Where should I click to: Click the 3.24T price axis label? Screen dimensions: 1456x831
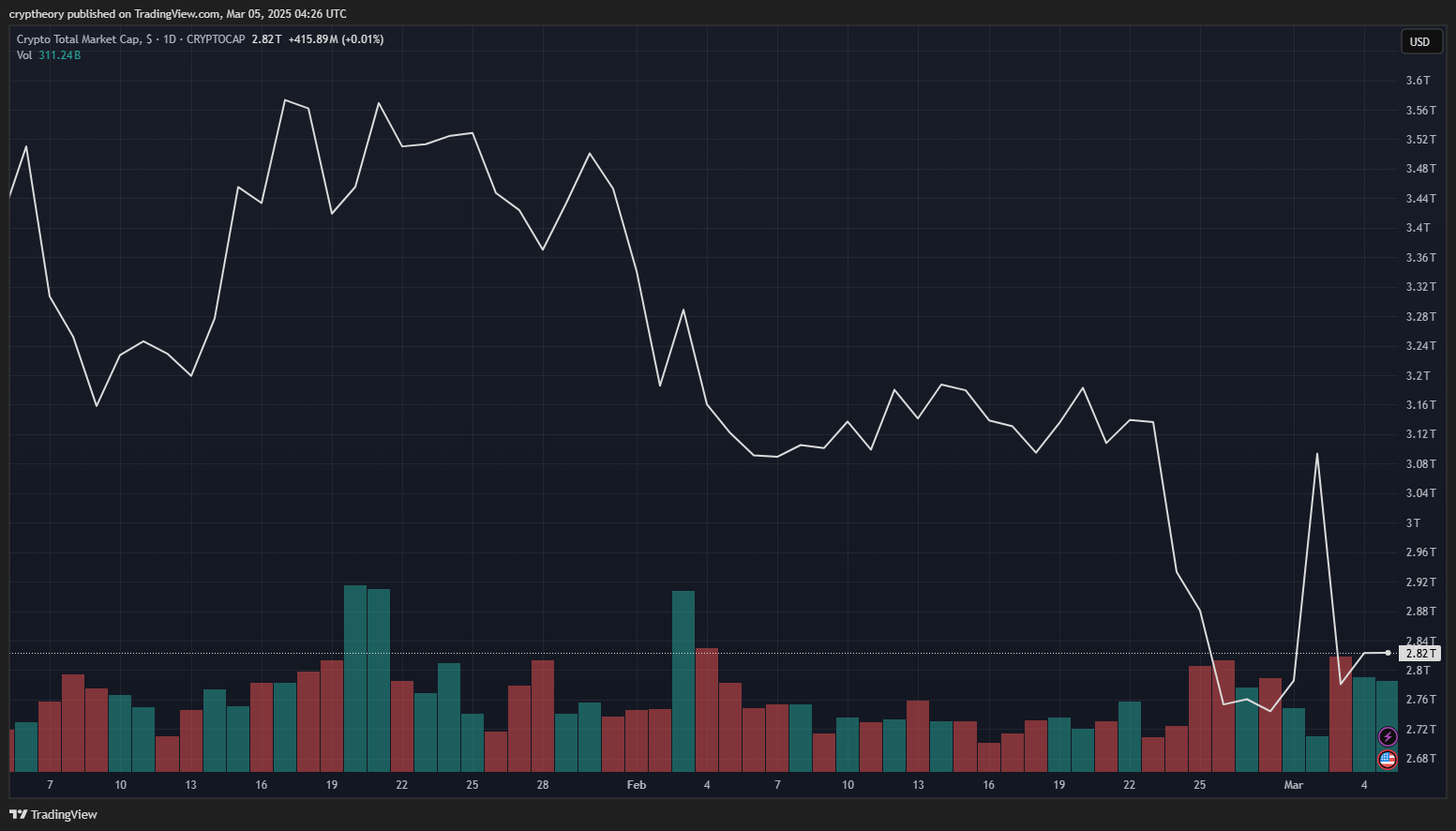click(x=1420, y=346)
